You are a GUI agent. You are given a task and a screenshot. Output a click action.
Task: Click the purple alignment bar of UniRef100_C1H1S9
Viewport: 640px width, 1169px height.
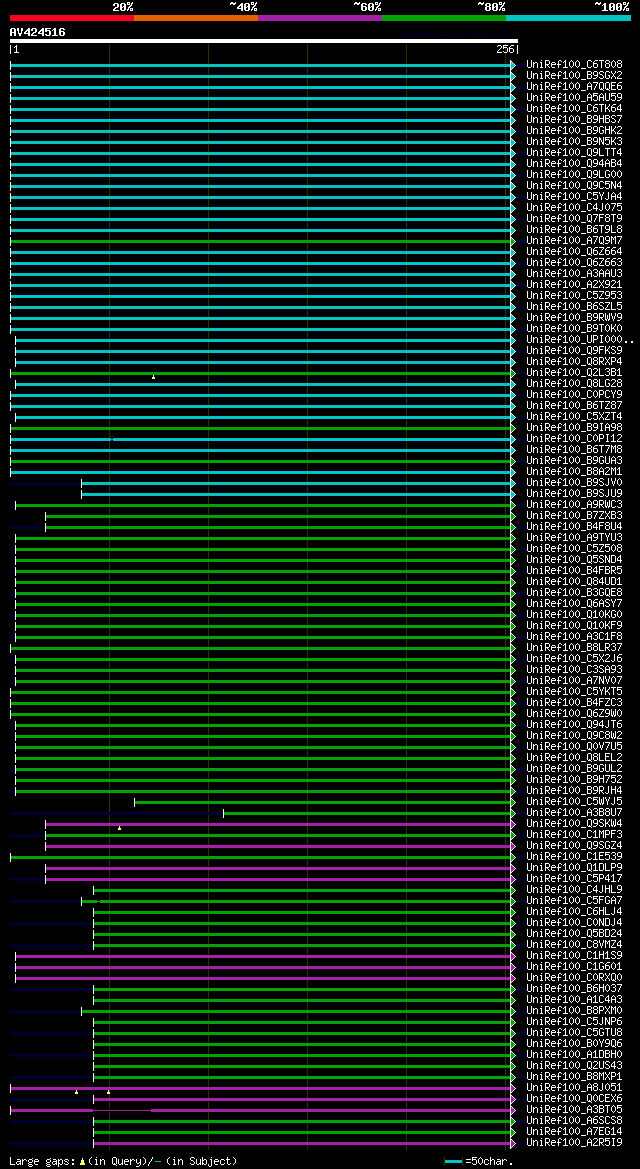pyautogui.click(x=263, y=956)
